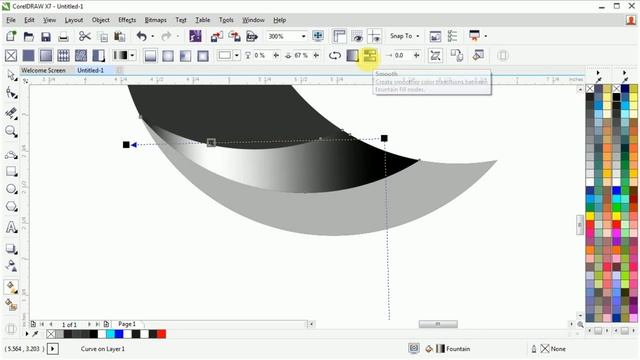Open the File menu
Image resolution: width=640 pixels, height=360 pixels.
point(11,20)
